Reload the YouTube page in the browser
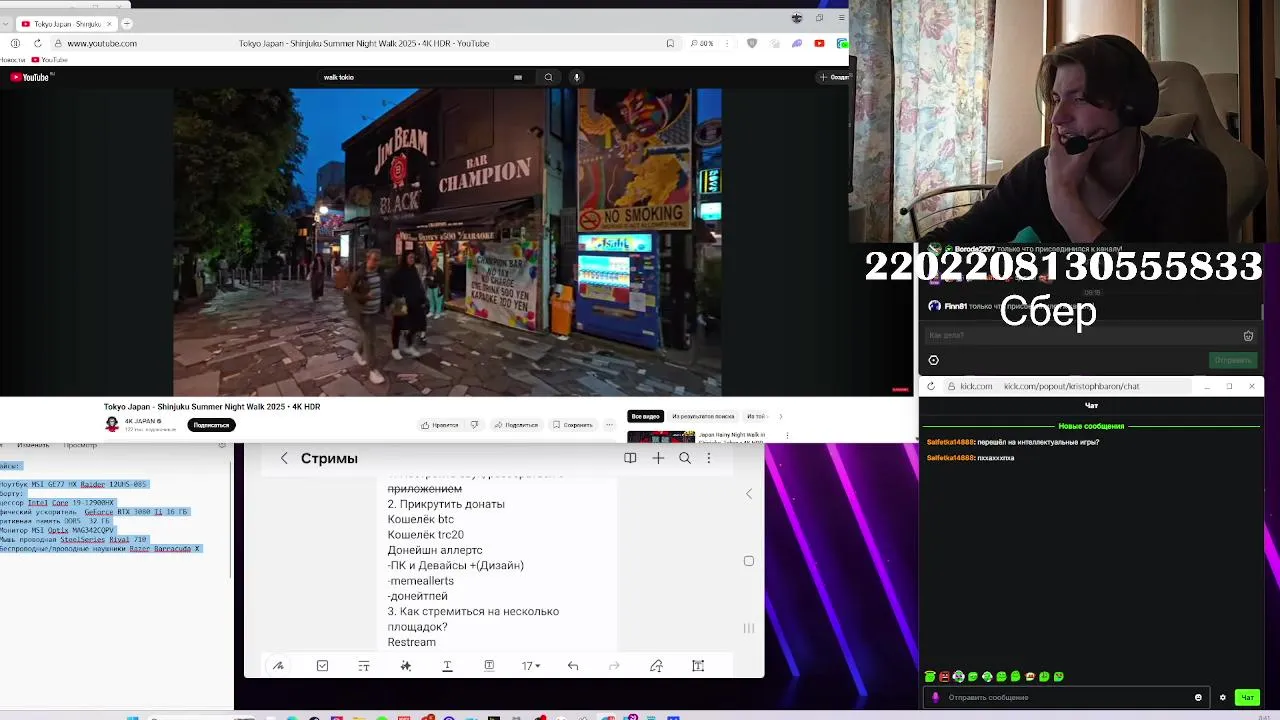The width and height of the screenshot is (1280, 720). click(37, 43)
